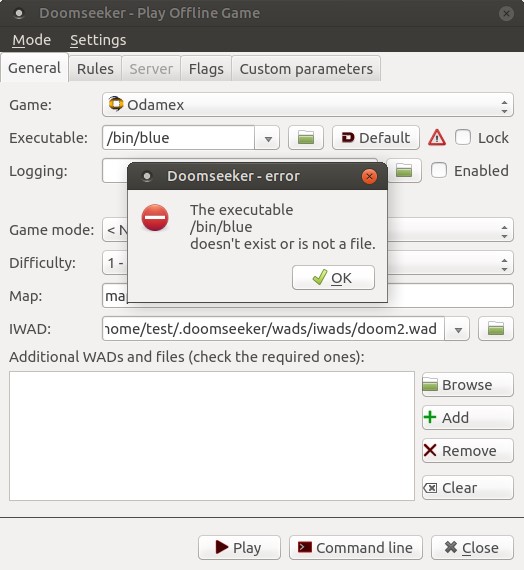Click the Default executable button

376,138
